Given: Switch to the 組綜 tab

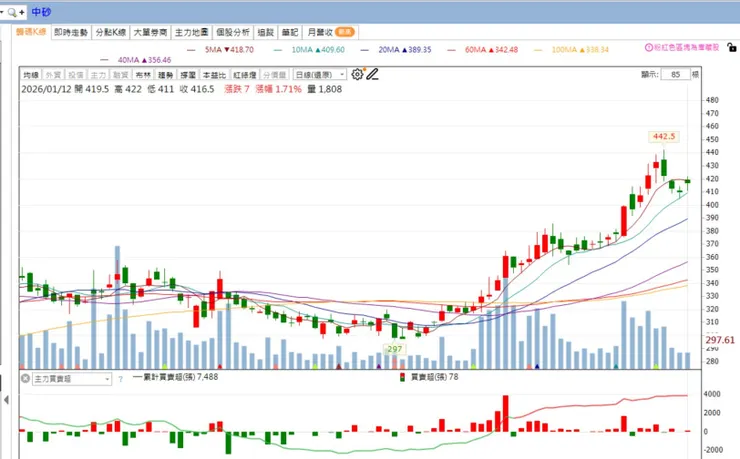Looking at the screenshot, I should (266, 32).
